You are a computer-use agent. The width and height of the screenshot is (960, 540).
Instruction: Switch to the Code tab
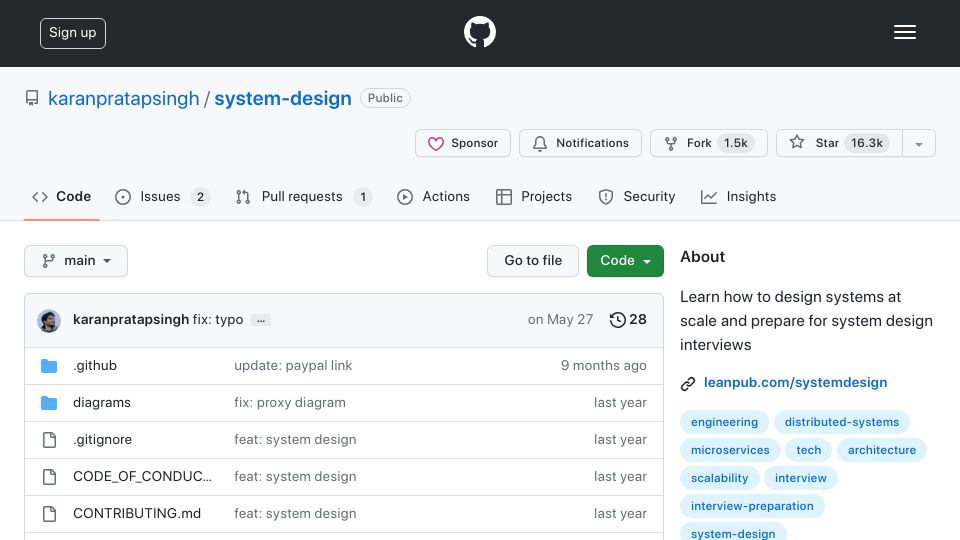point(61,197)
